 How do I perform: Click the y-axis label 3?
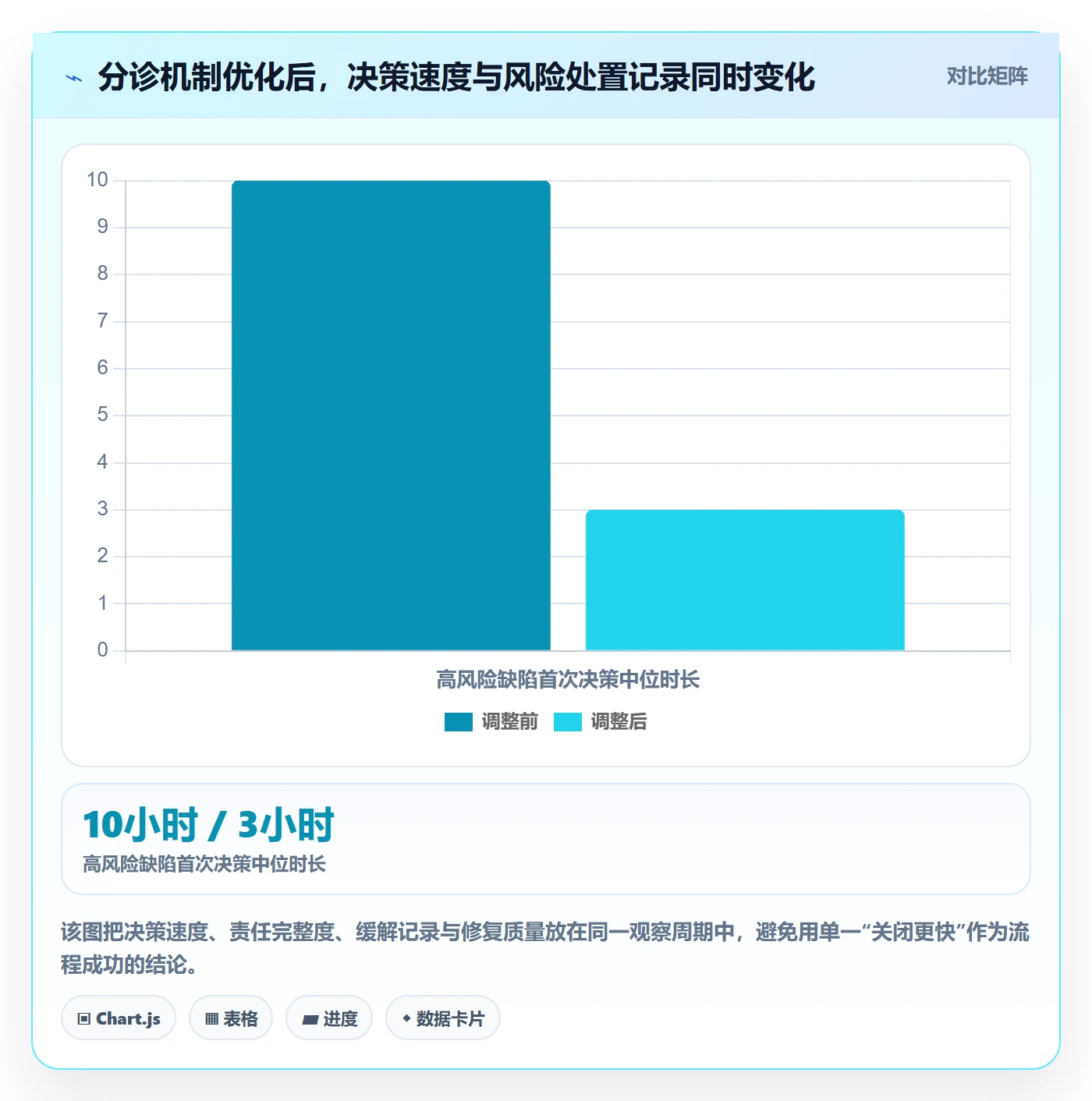pyautogui.click(x=102, y=509)
